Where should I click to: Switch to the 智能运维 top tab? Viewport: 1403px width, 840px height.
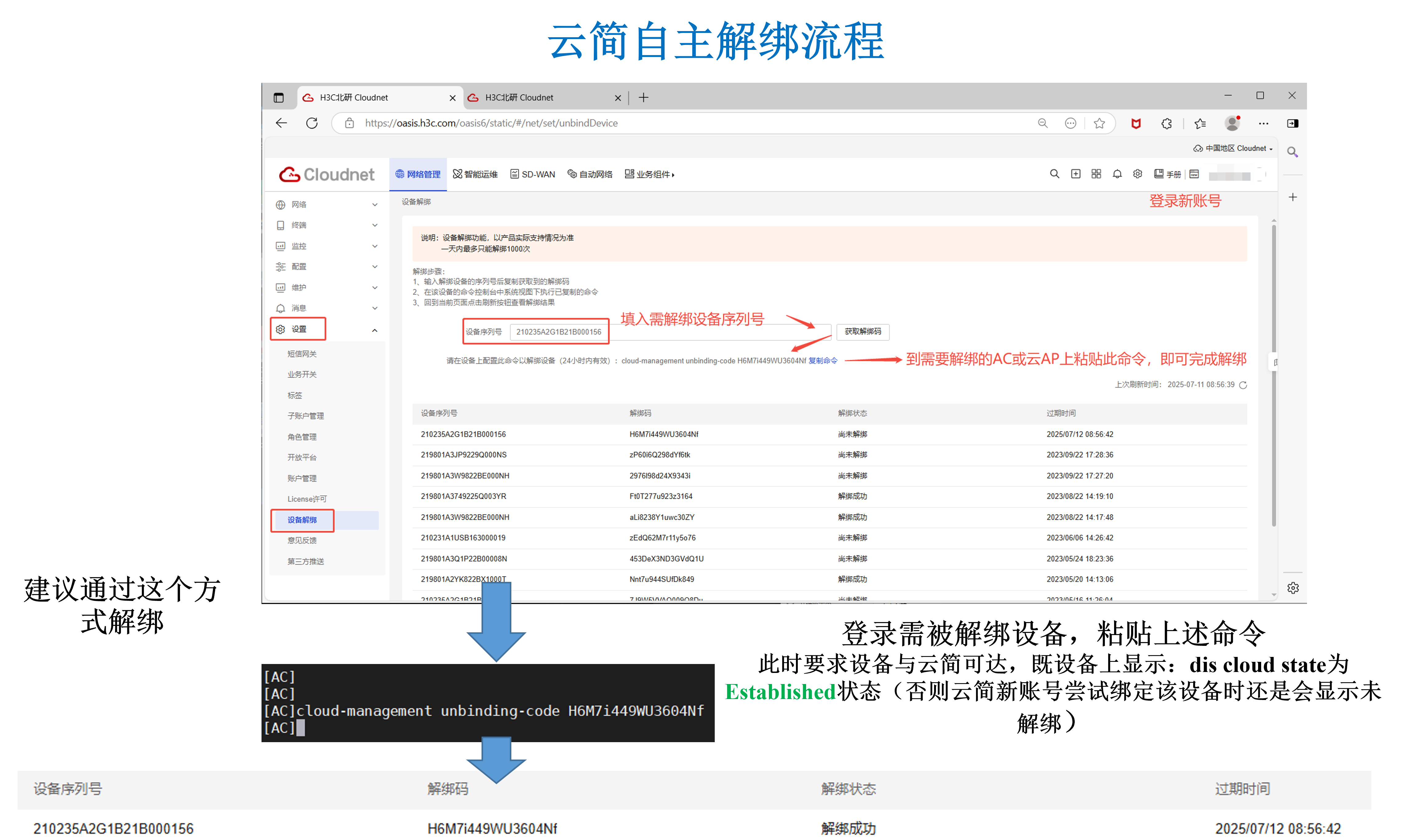475,174
